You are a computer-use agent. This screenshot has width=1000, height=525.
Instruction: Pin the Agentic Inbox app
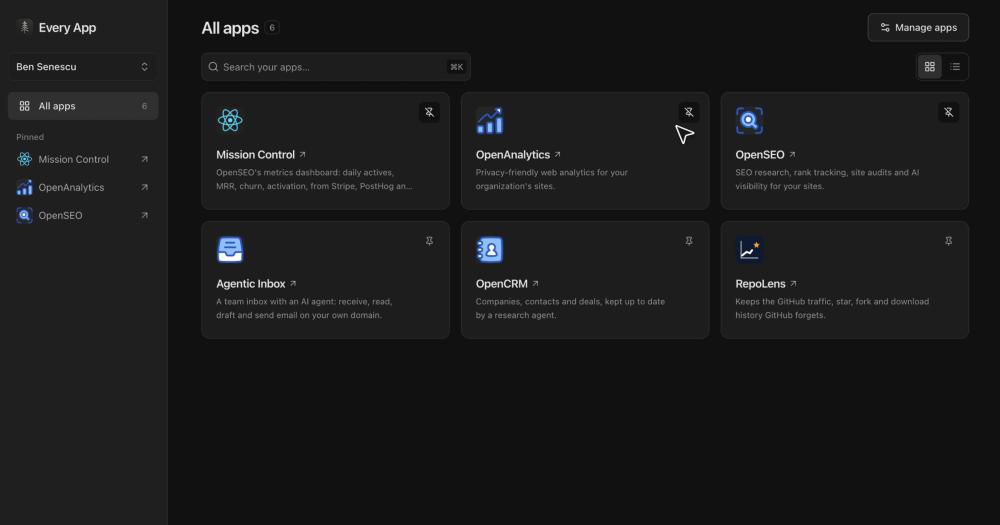(429, 241)
